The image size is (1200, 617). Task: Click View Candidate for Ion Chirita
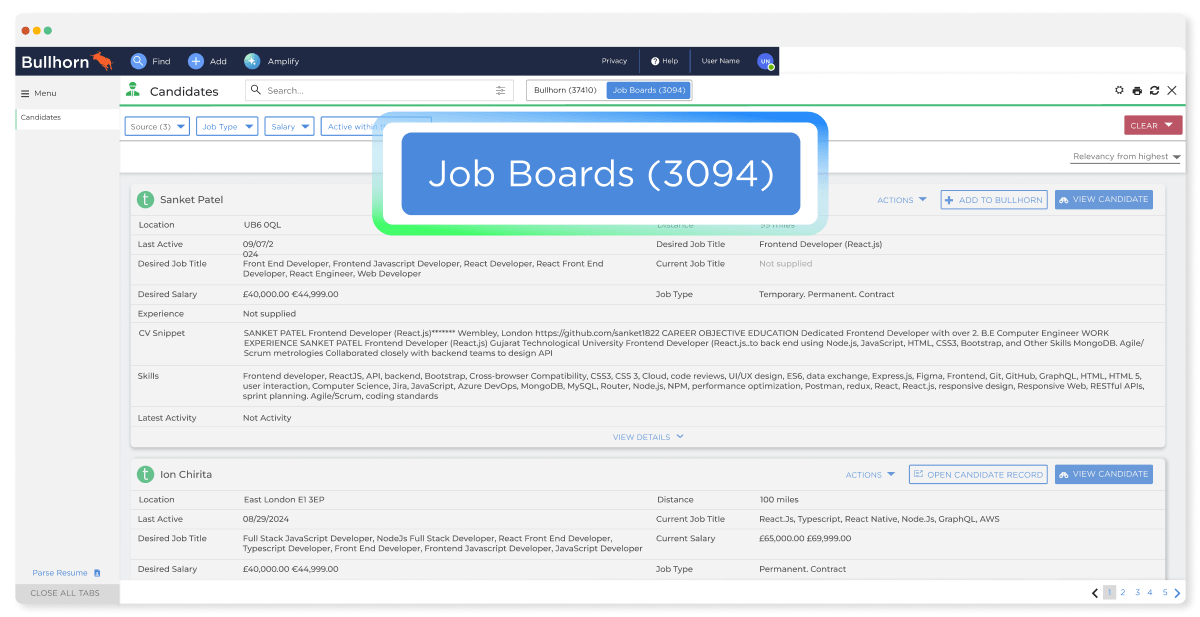tap(1103, 474)
